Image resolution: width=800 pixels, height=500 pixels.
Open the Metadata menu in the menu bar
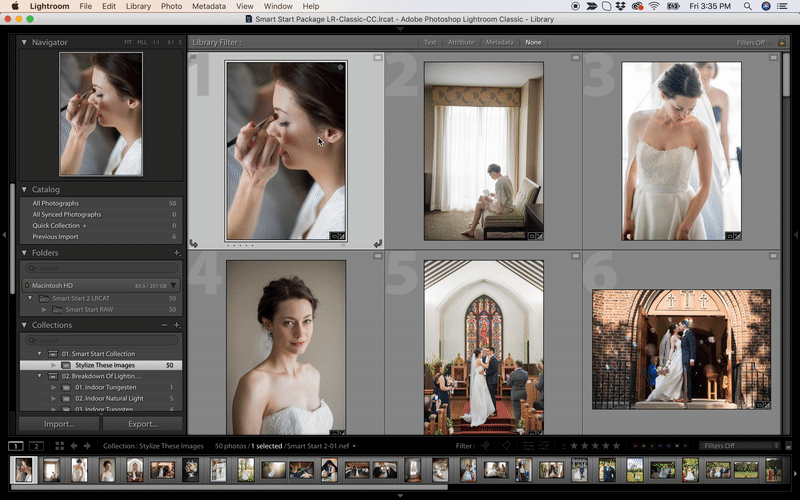pos(208,6)
